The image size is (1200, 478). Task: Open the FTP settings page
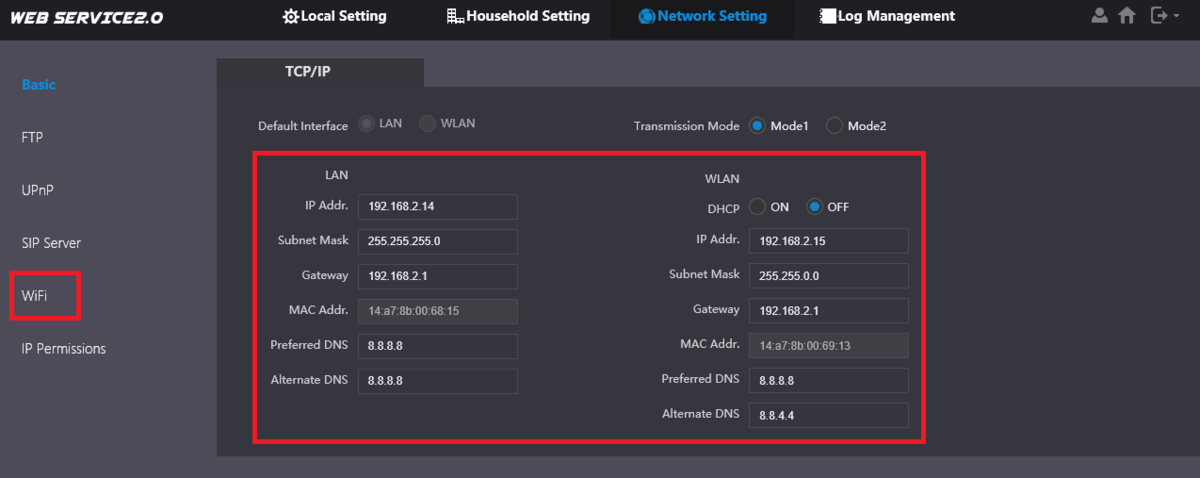(x=33, y=137)
